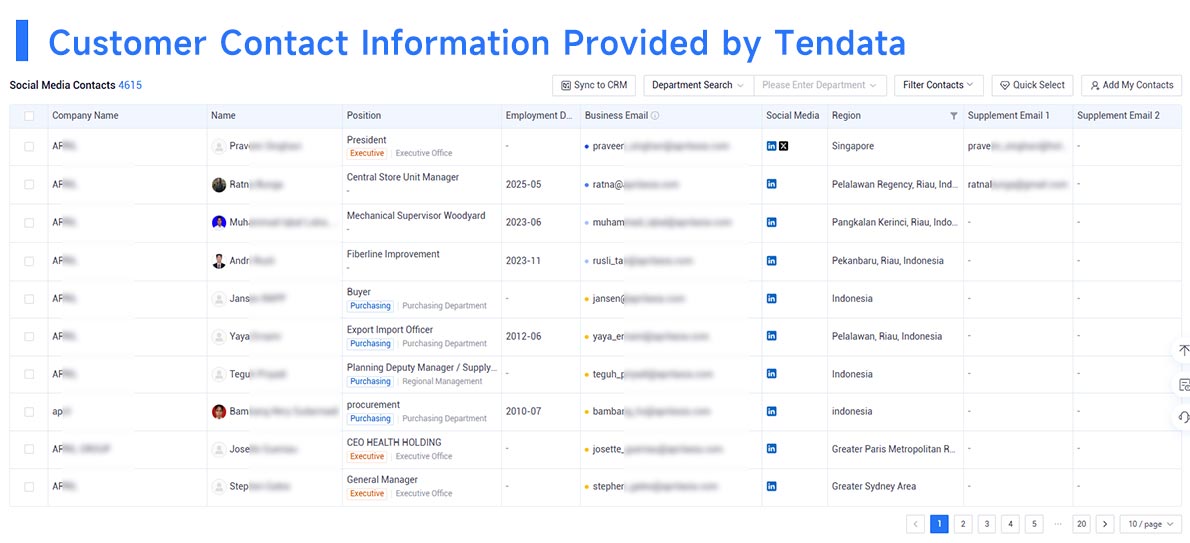Click Social Media column header
Screen dimensions: 1190x543
tap(792, 115)
